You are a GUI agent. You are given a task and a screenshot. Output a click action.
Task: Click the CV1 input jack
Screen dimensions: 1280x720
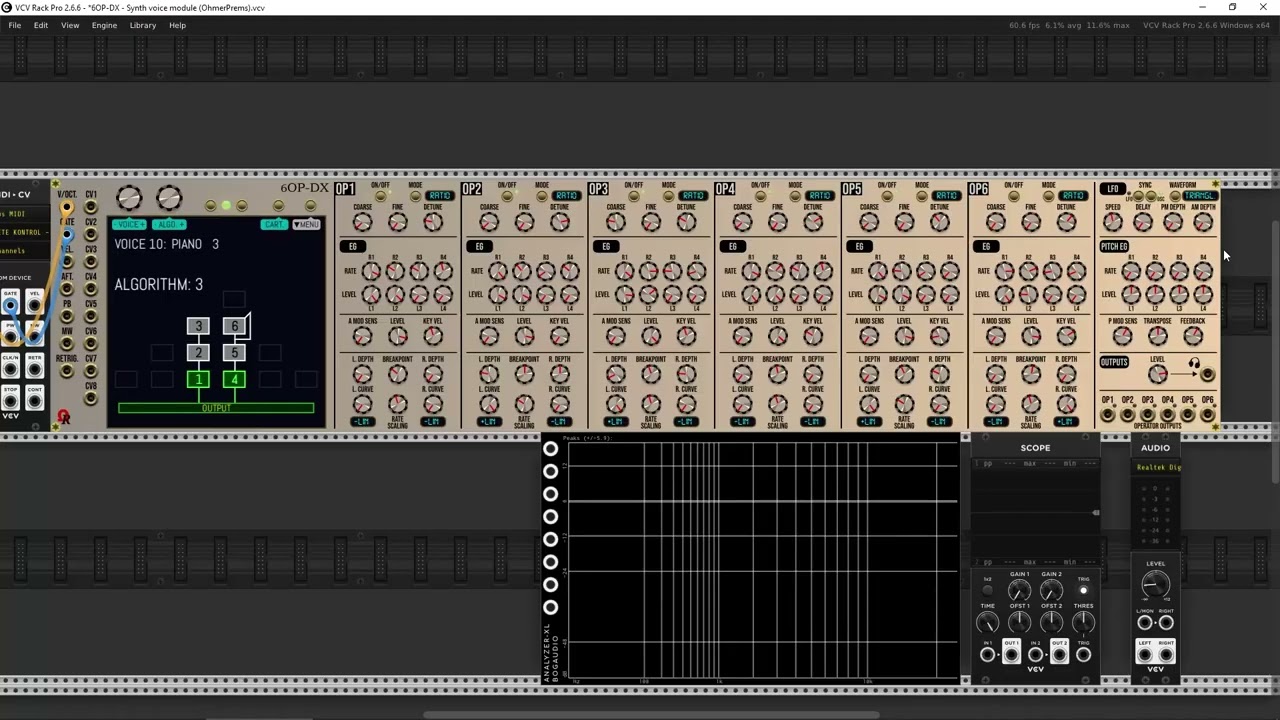[x=91, y=208]
